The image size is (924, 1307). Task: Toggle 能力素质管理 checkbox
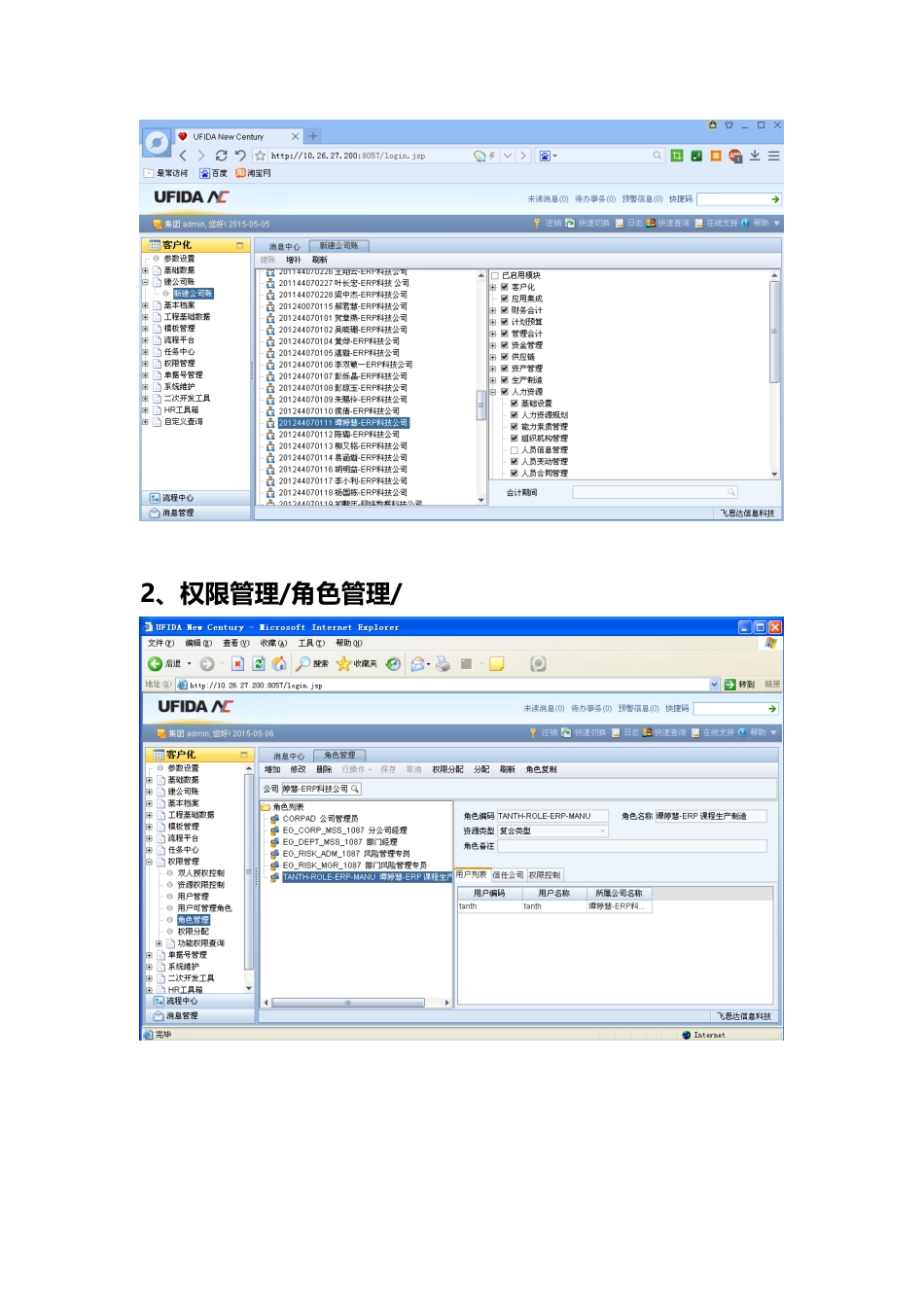pos(515,427)
